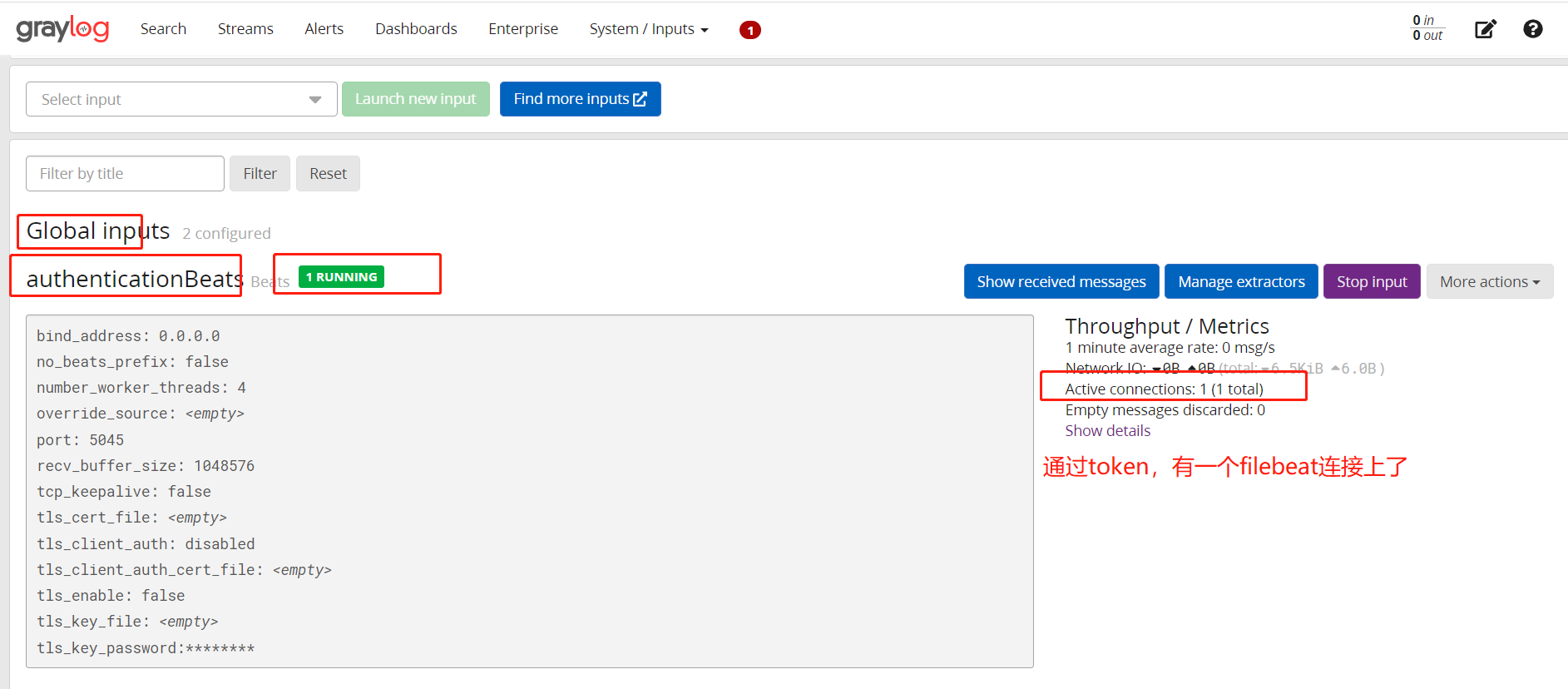1568x689 pixels.
Task: Click the Graylog logo
Action: click(x=62, y=29)
